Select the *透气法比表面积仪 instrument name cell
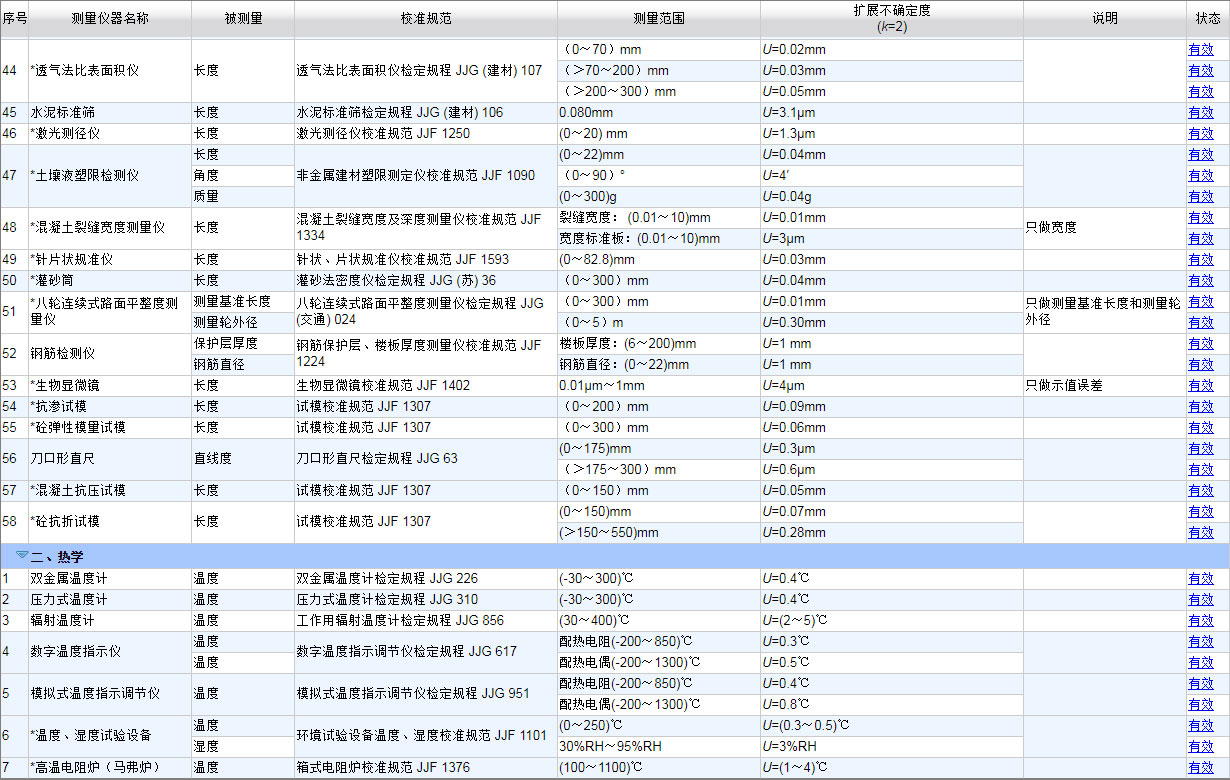 [x=110, y=70]
